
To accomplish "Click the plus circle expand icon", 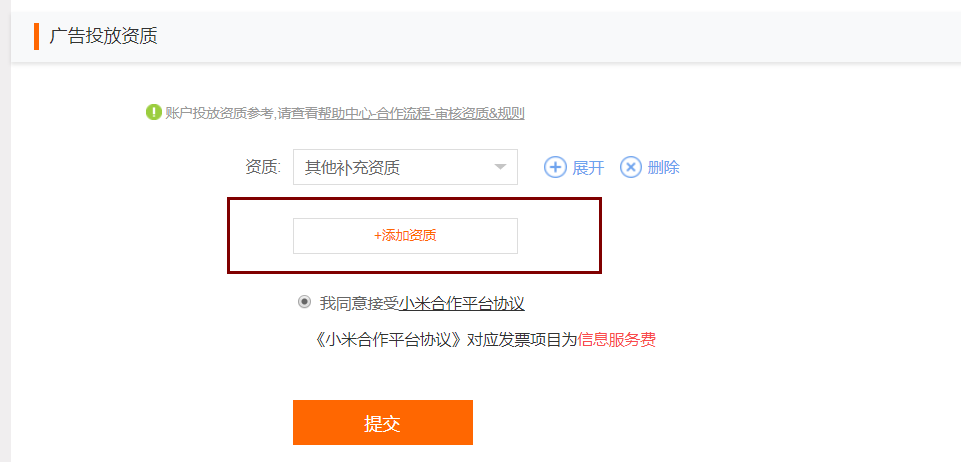I will 555,167.
